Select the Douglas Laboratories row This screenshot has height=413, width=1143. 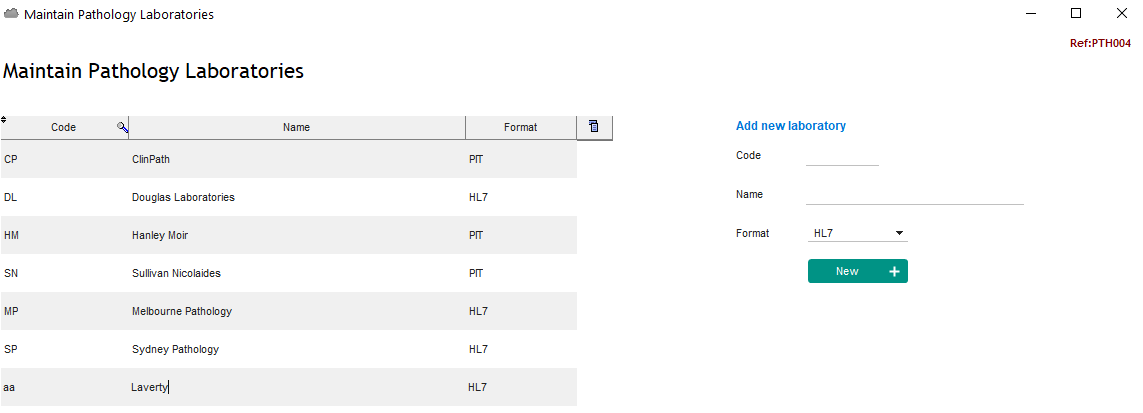click(x=289, y=197)
